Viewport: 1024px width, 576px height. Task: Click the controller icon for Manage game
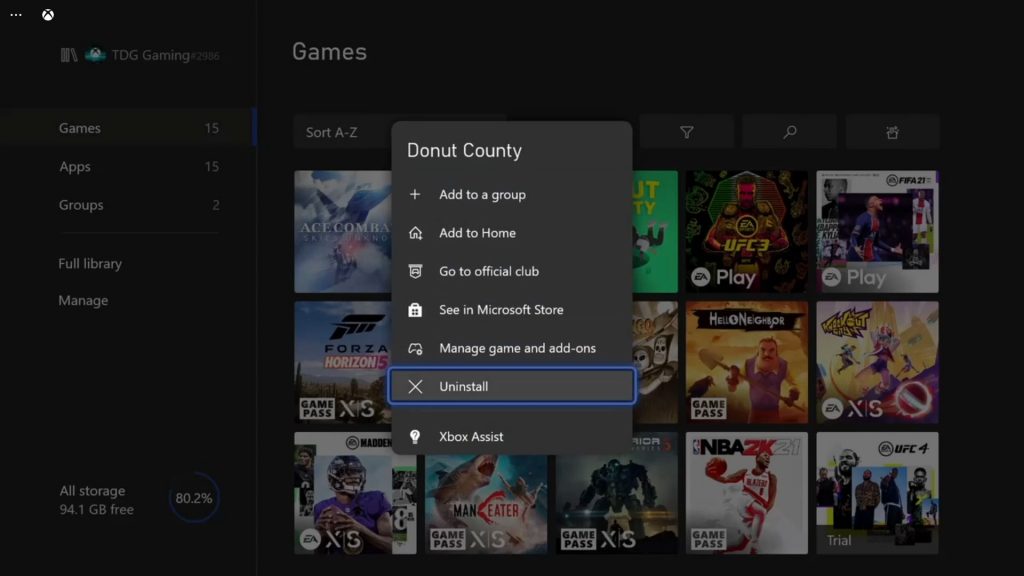[x=415, y=348]
